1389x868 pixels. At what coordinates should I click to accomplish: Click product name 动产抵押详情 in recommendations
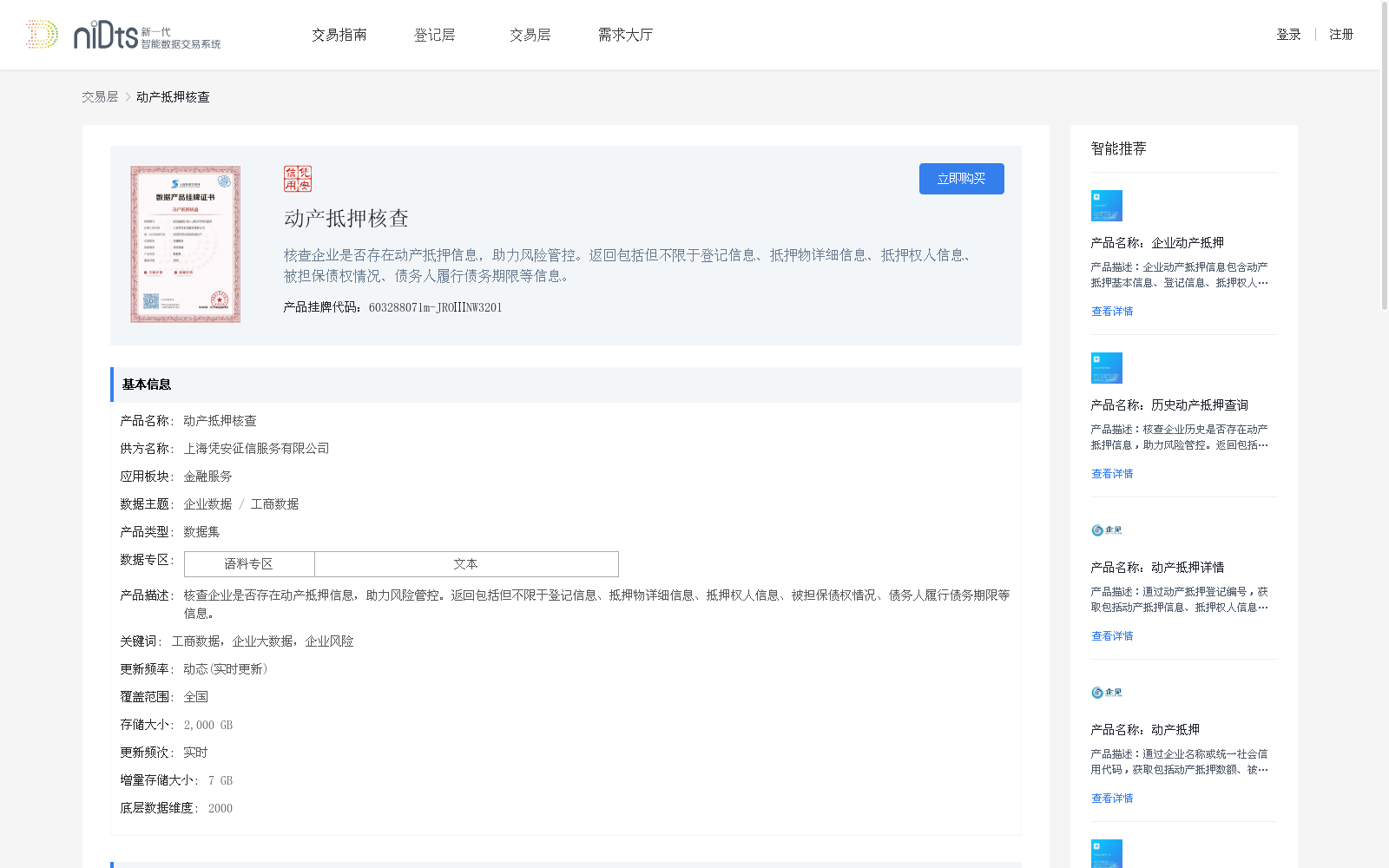(1188, 568)
